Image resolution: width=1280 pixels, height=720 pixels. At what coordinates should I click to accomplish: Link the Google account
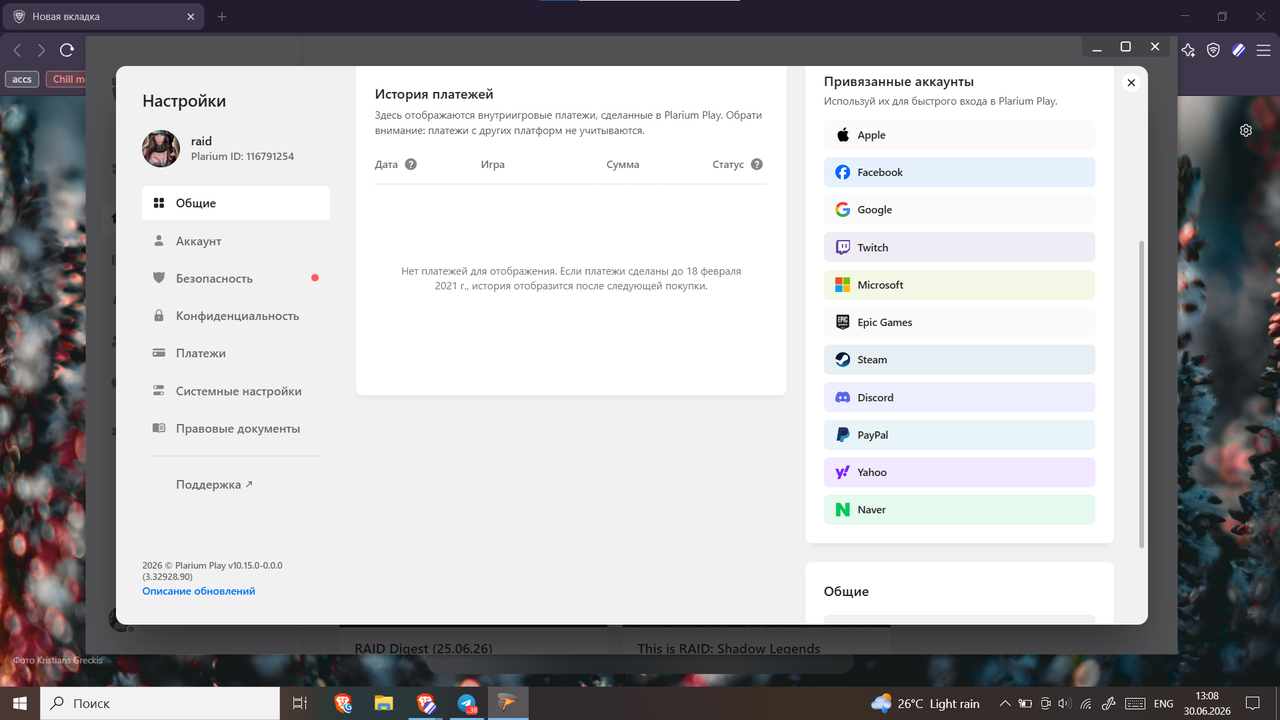click(x=959, y=210)
